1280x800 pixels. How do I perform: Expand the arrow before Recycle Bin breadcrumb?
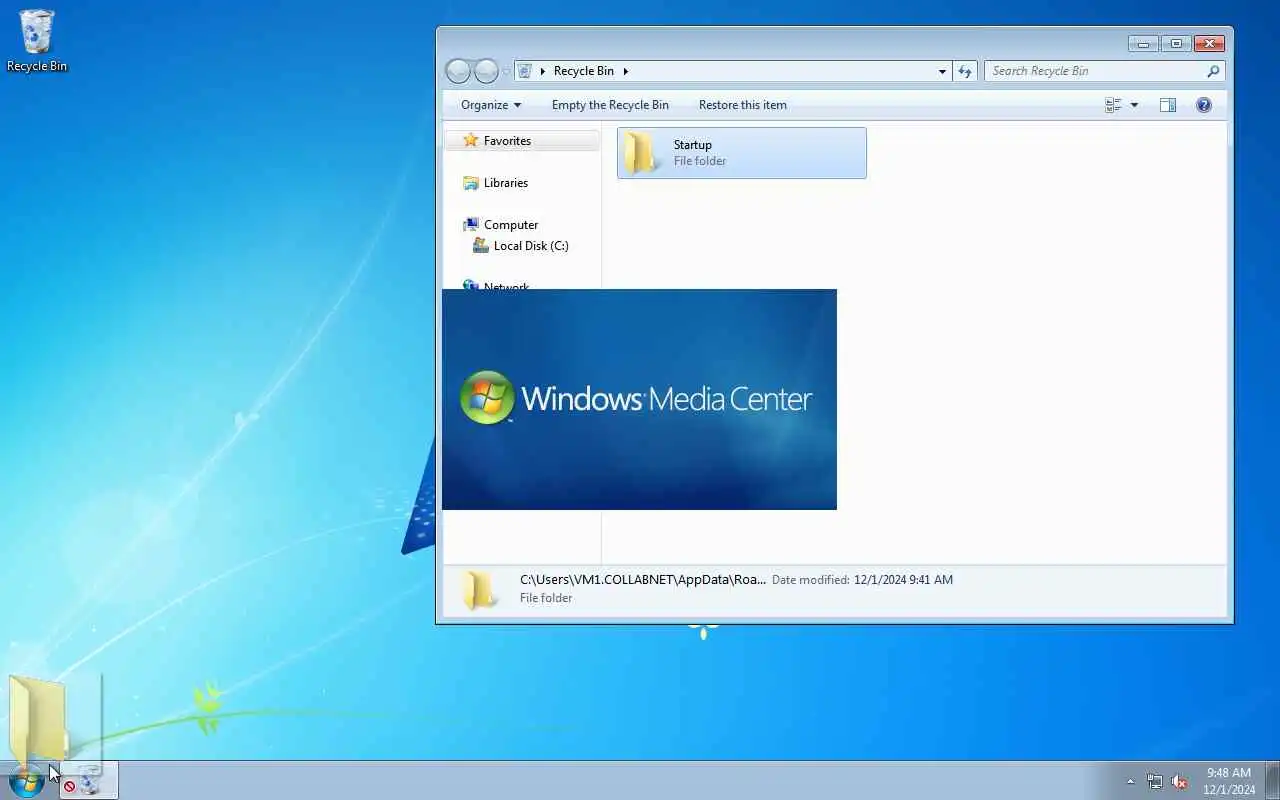(543, 71)
